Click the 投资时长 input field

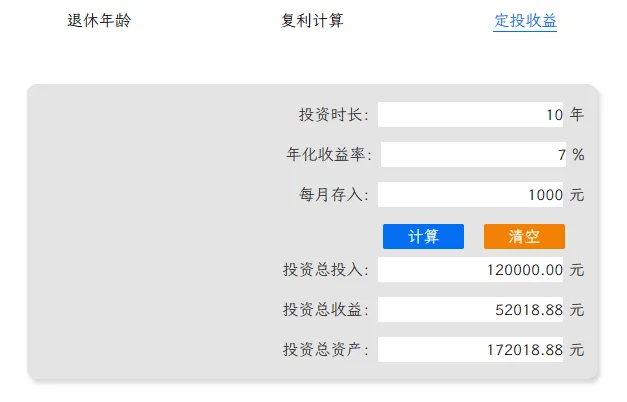[x=470, y=115]
